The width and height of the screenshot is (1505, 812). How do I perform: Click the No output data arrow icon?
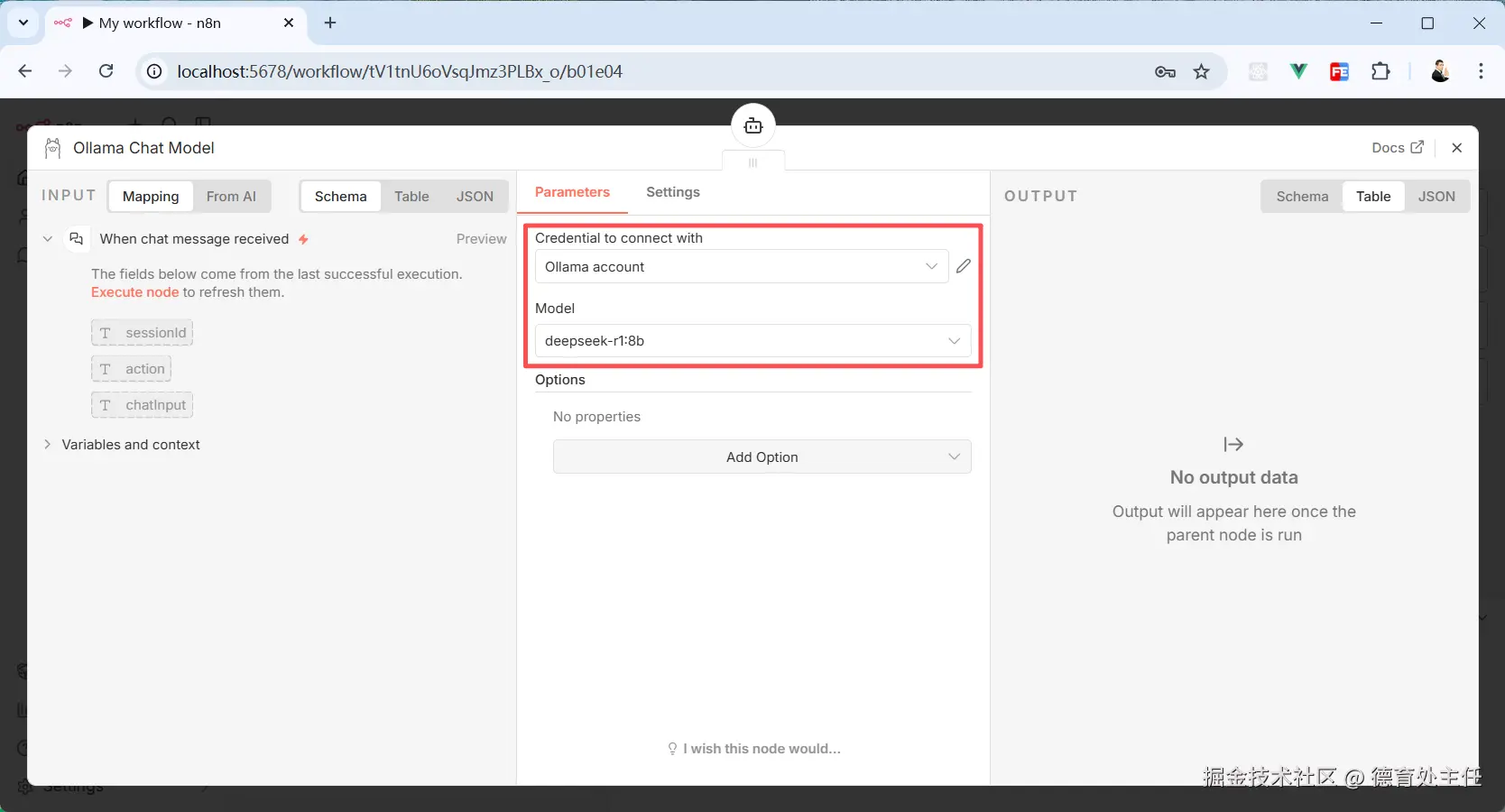coord(1233,444)
